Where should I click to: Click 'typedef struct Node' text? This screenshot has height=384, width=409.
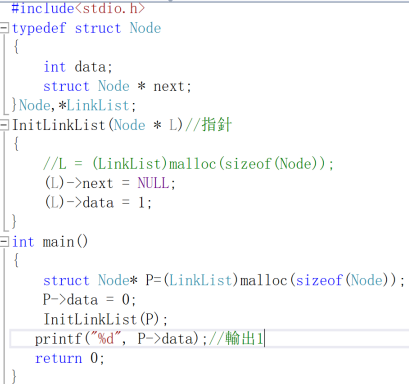87,28
